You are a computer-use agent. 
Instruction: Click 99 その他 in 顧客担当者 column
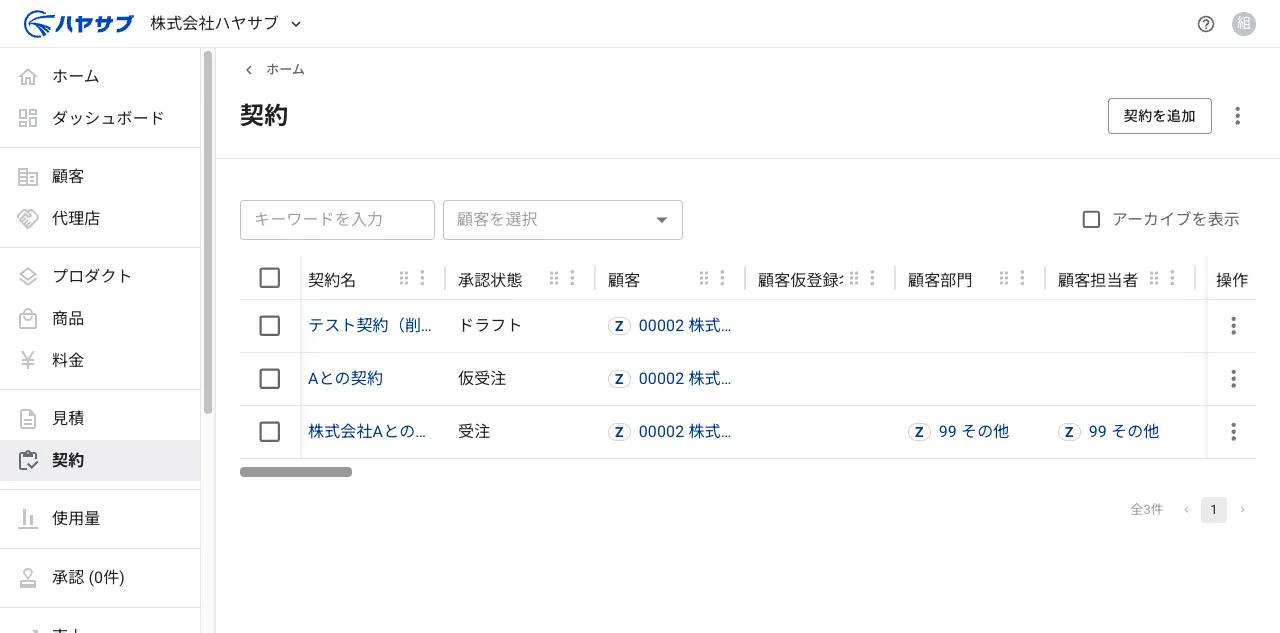[1124, 432]
